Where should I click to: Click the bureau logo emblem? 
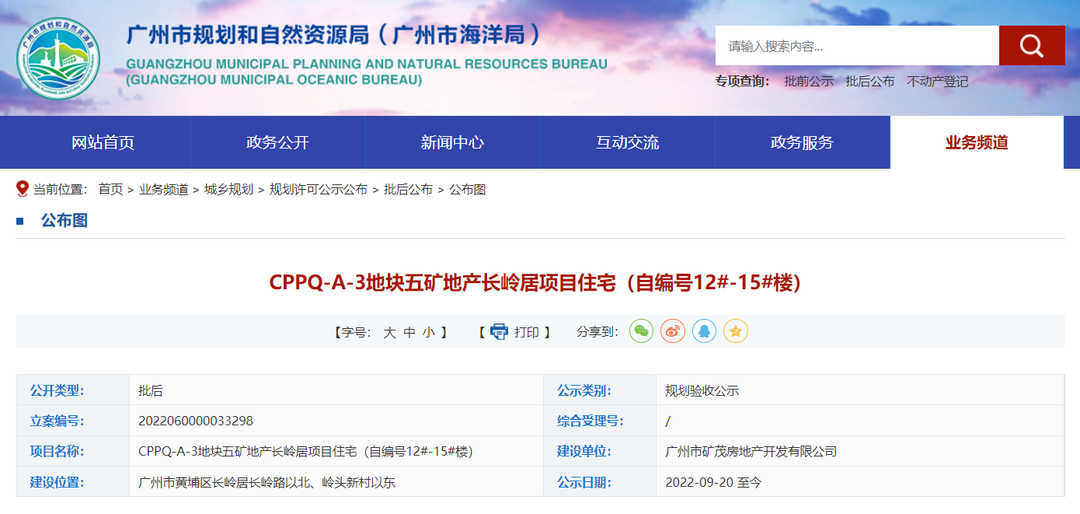point(59,59)
